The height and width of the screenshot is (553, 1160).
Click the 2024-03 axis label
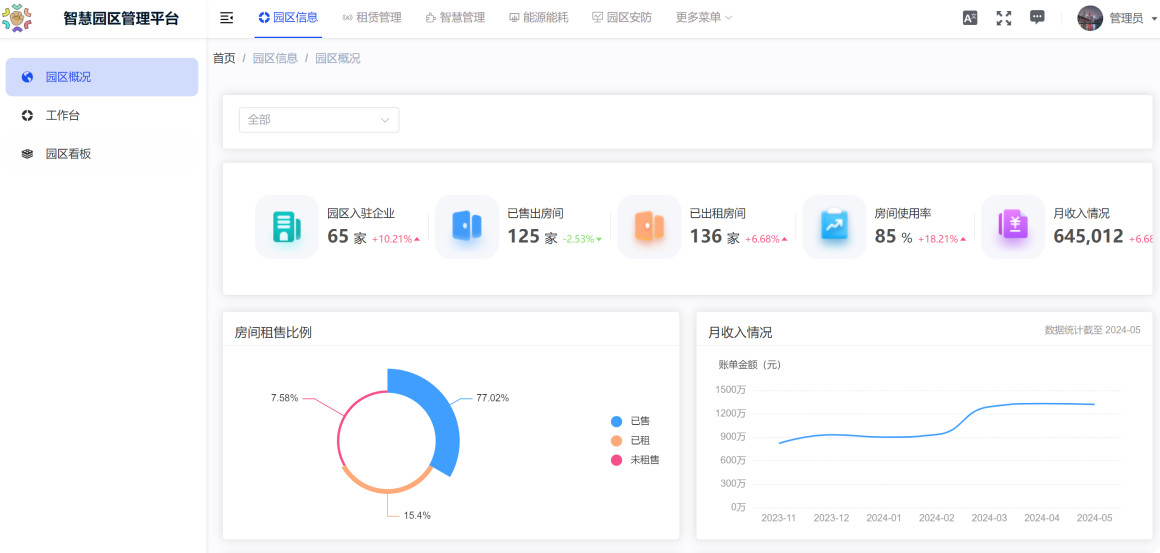pos(989,518)
